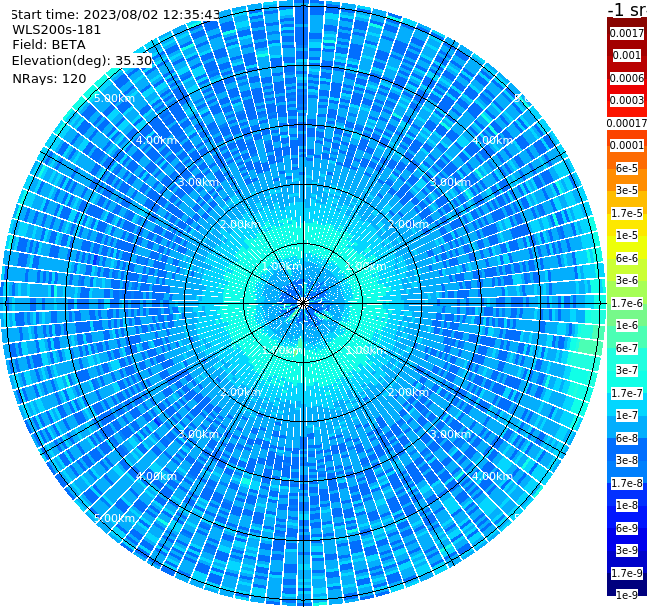Select the 3e-9 colorbar label
The image size is (647, 607).
point(627,550)
